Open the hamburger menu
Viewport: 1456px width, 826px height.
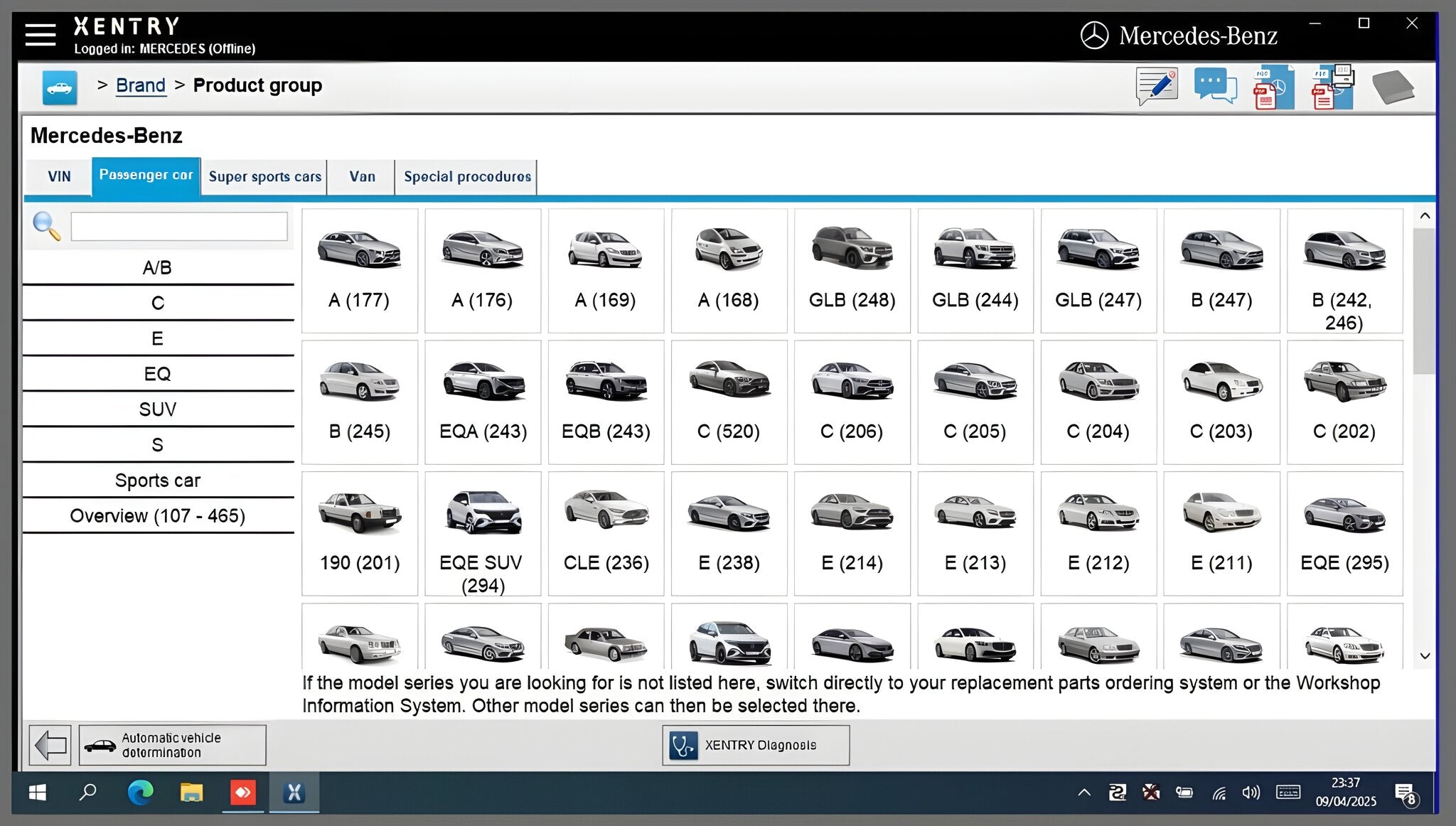pyautogui.click(x=41, y=33)
